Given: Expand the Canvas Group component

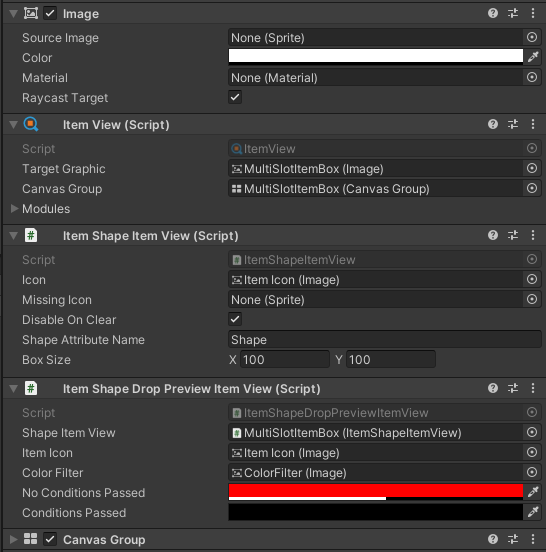Looking at the screenshot, I should click(x=13, y=539).
